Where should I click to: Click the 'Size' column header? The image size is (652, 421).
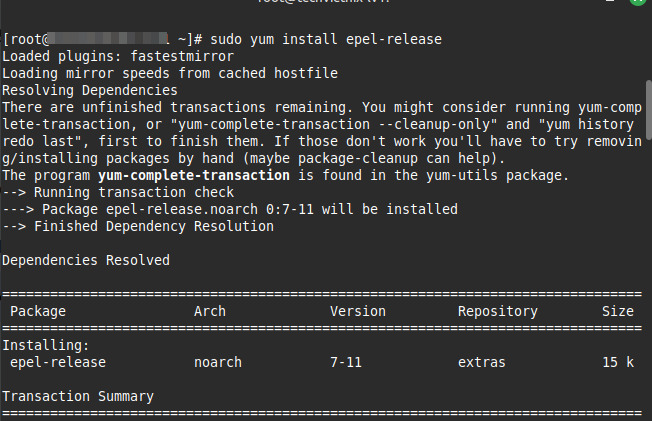618,312
